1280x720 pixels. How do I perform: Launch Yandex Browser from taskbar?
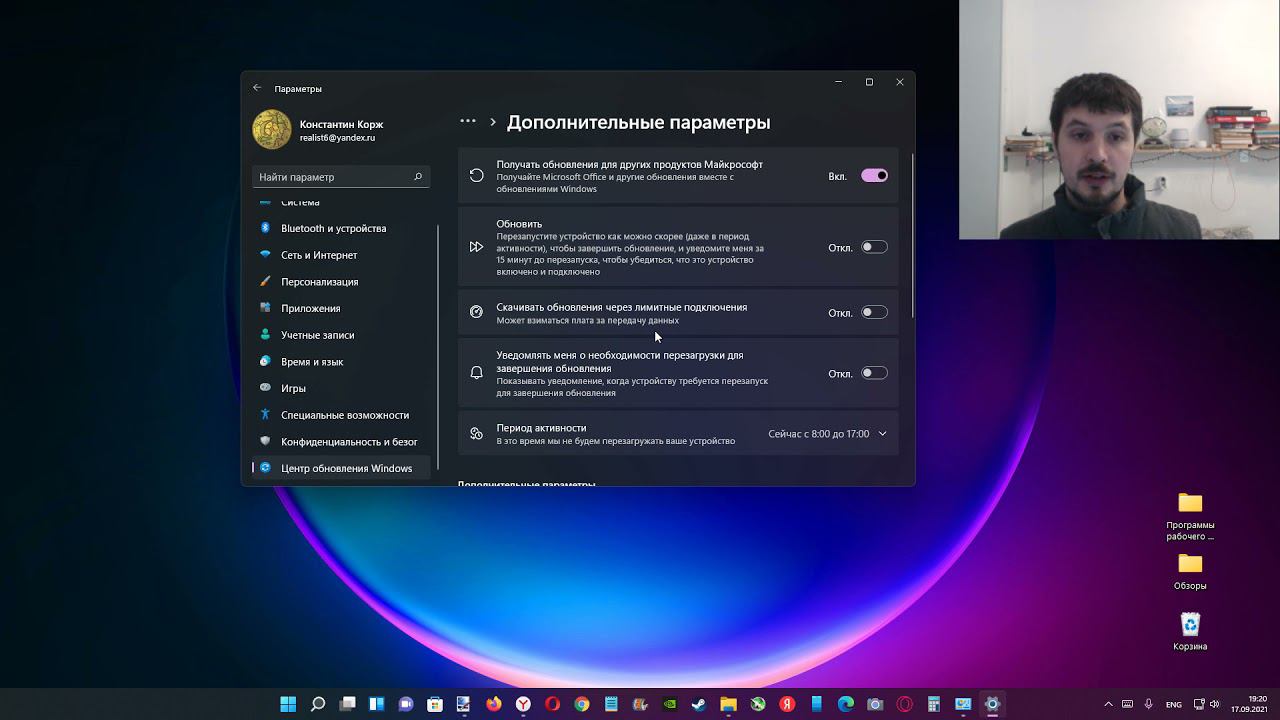(x=523, y=704)
